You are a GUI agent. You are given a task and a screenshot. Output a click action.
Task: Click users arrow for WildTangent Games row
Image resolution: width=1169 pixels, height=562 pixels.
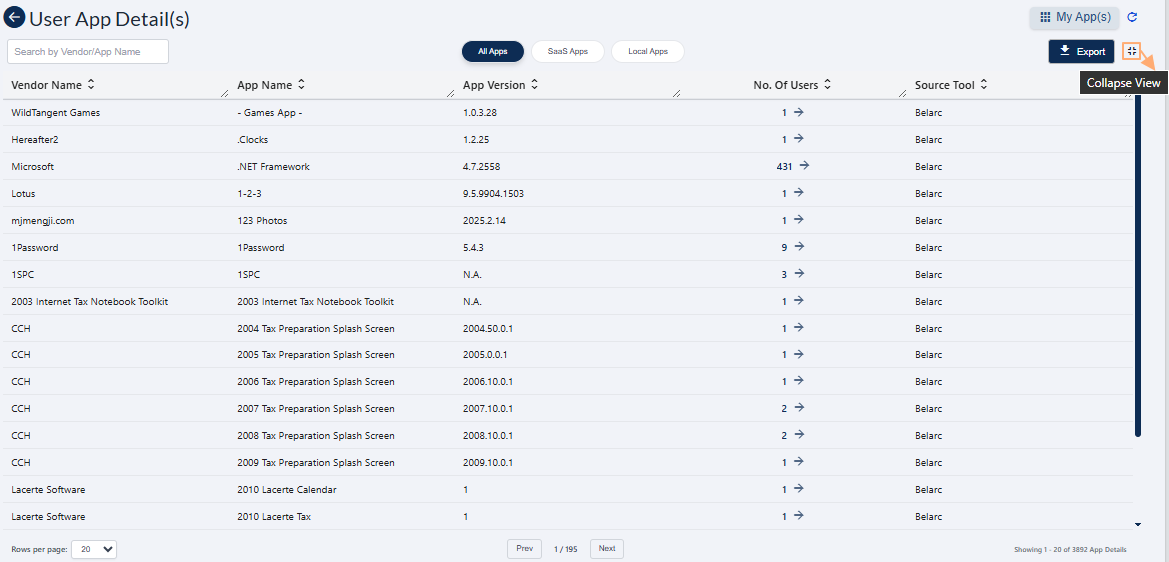(x=798, y=112)
